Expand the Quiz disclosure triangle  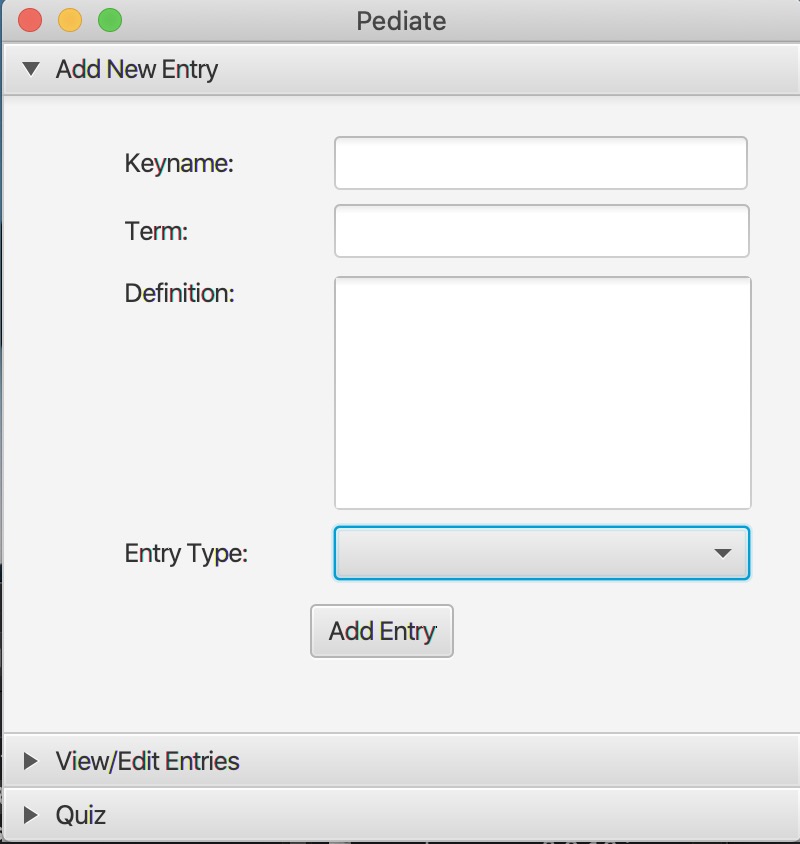pyautogui.click(x=31, y=816)
